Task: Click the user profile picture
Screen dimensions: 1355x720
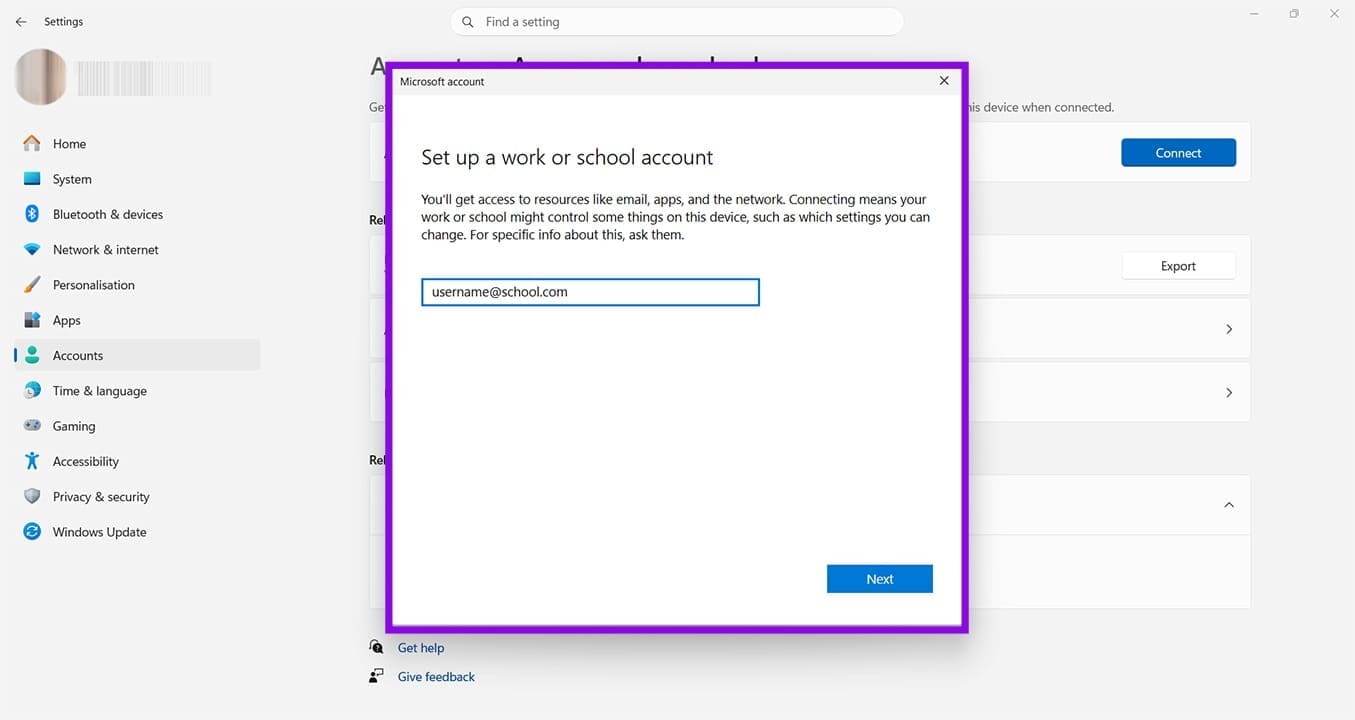Action: (x=41, y=77)
